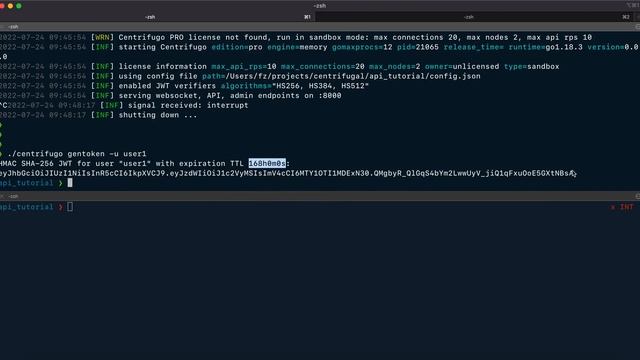Click 'owner=unlicensed' in the license information line
The width and height of the screenshot is (640, 360).
pos(462,66)
